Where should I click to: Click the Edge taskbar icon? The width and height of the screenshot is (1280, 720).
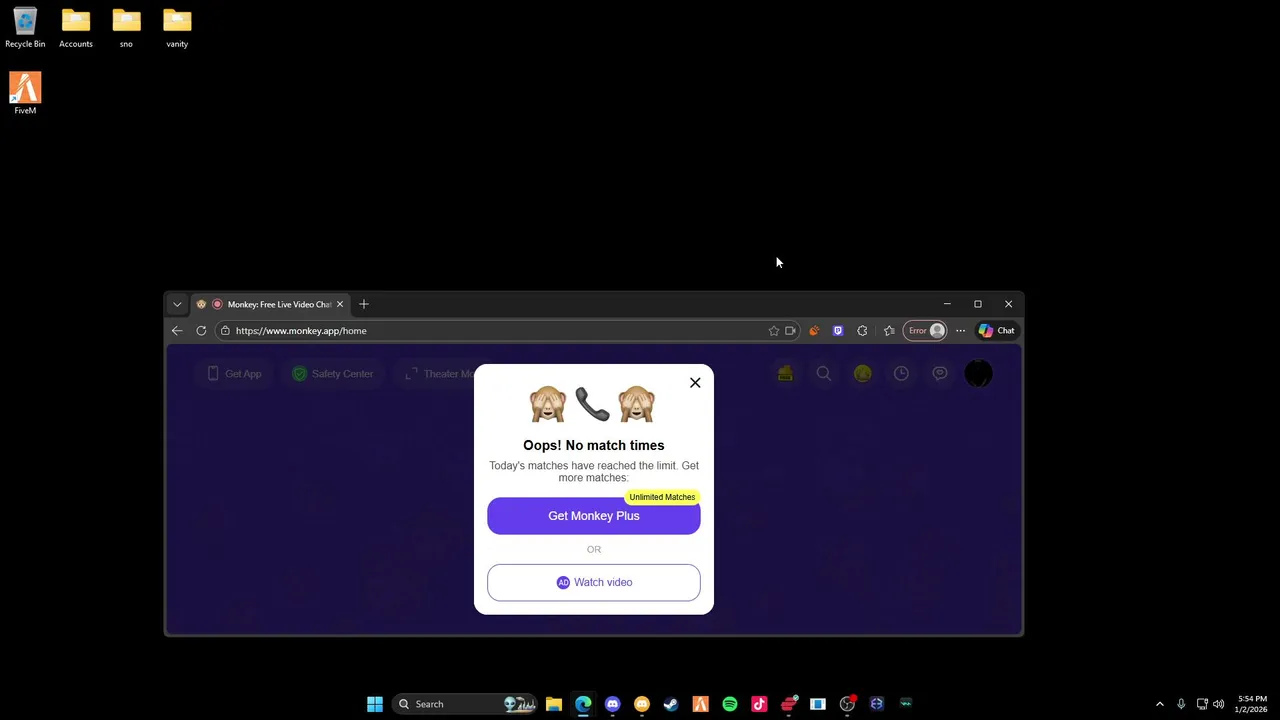pyautogui.click(x=583, y=704)
